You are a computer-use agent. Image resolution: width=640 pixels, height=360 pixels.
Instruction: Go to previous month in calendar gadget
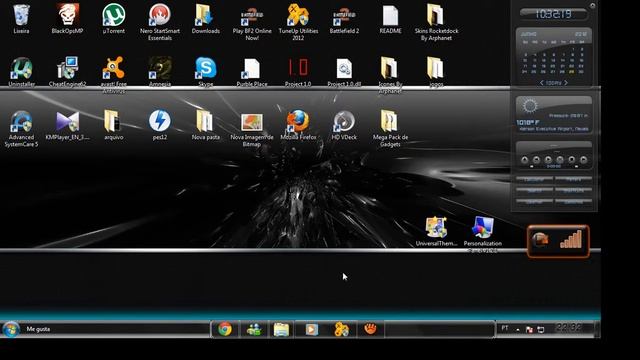click(542, 83)
